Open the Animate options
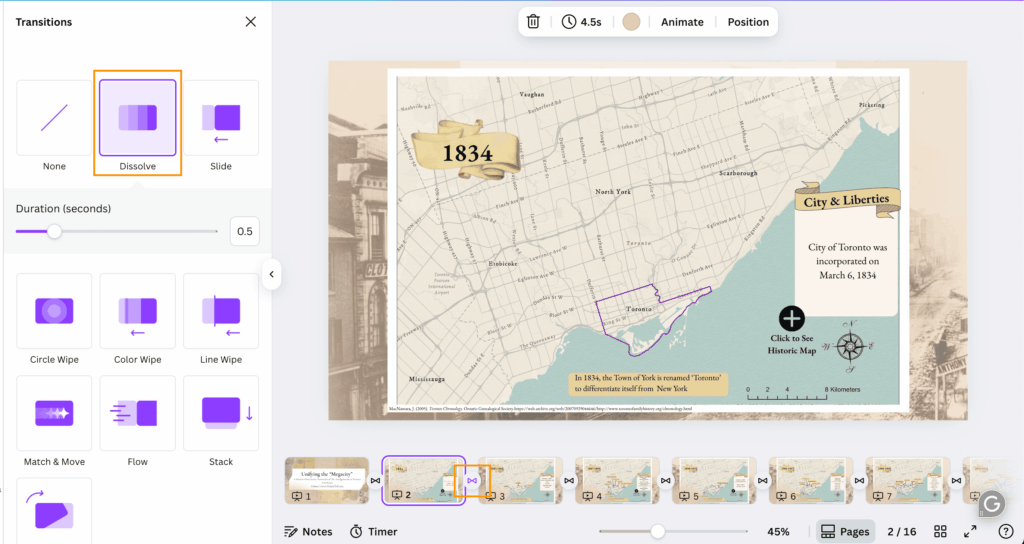 pyautogui.click(x=682, y=22)
